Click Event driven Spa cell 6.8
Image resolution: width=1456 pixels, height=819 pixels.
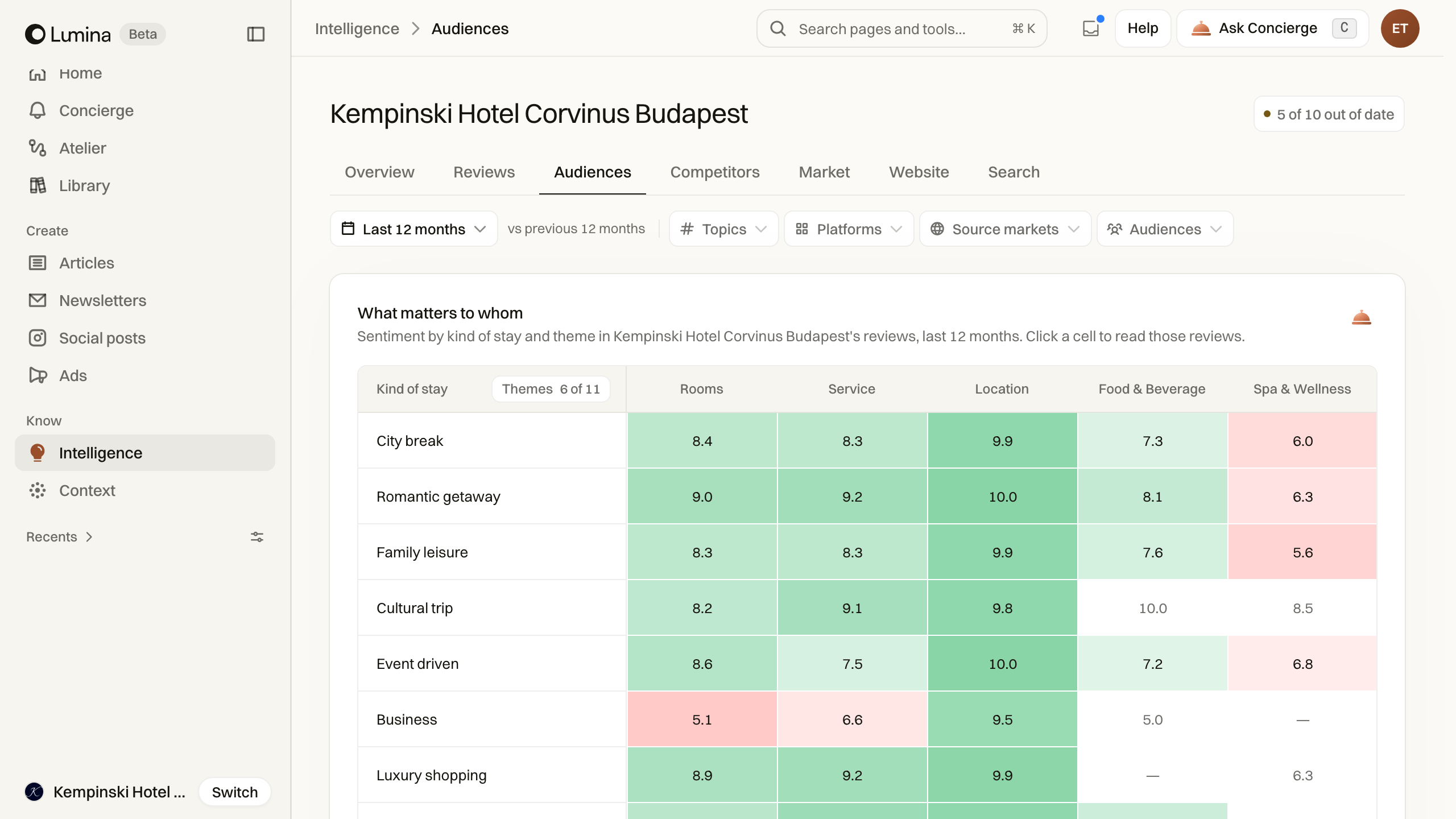point(1302,664)
